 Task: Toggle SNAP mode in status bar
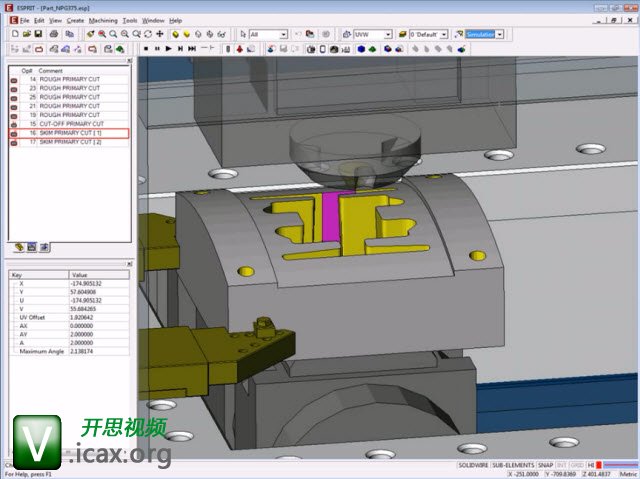point(545,465)
